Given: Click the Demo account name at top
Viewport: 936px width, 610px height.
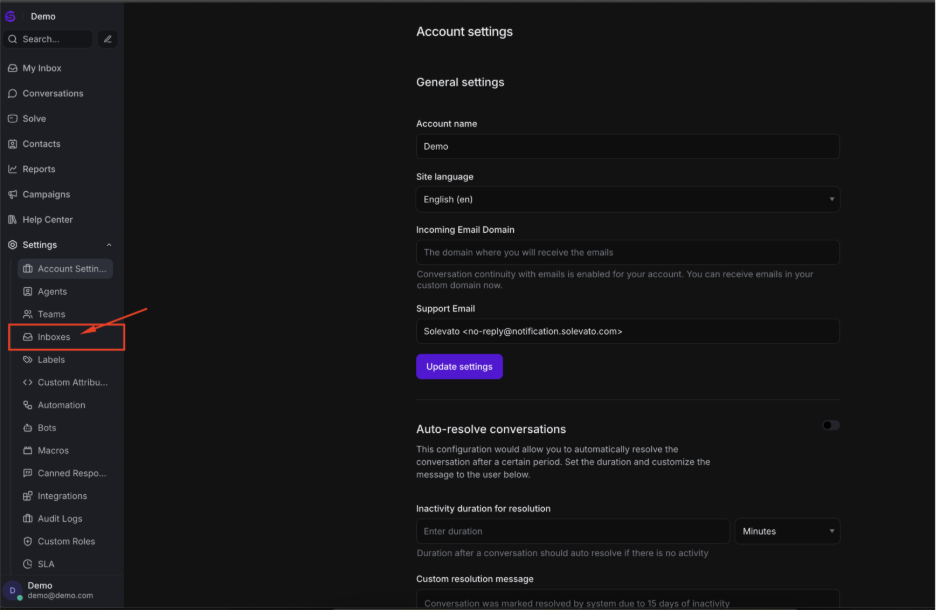Looking at the screenshot, I should (43, 17).
